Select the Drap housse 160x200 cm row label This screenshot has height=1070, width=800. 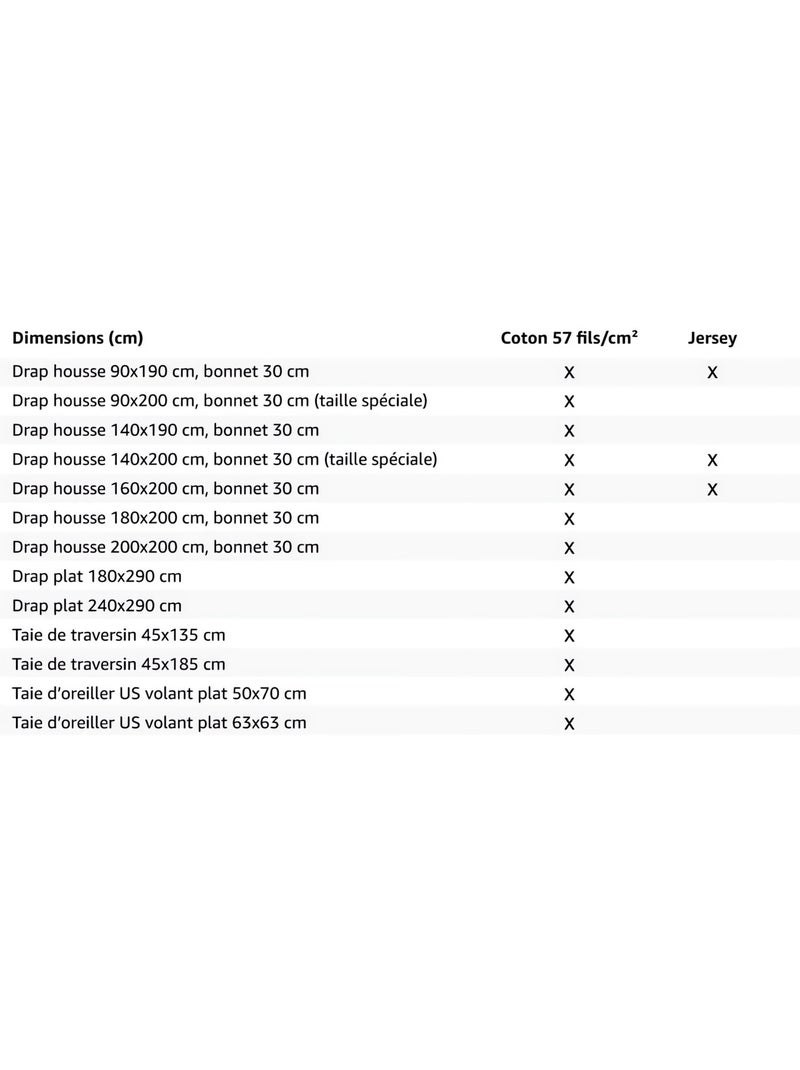pyautogui.click(x=166, y=489)
